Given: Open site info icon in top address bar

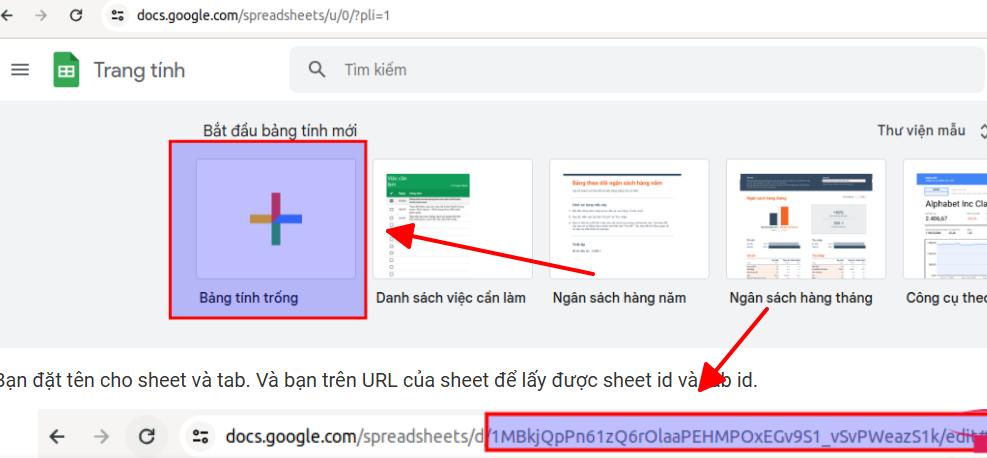Looking at the screenshot, I should 120,16.
